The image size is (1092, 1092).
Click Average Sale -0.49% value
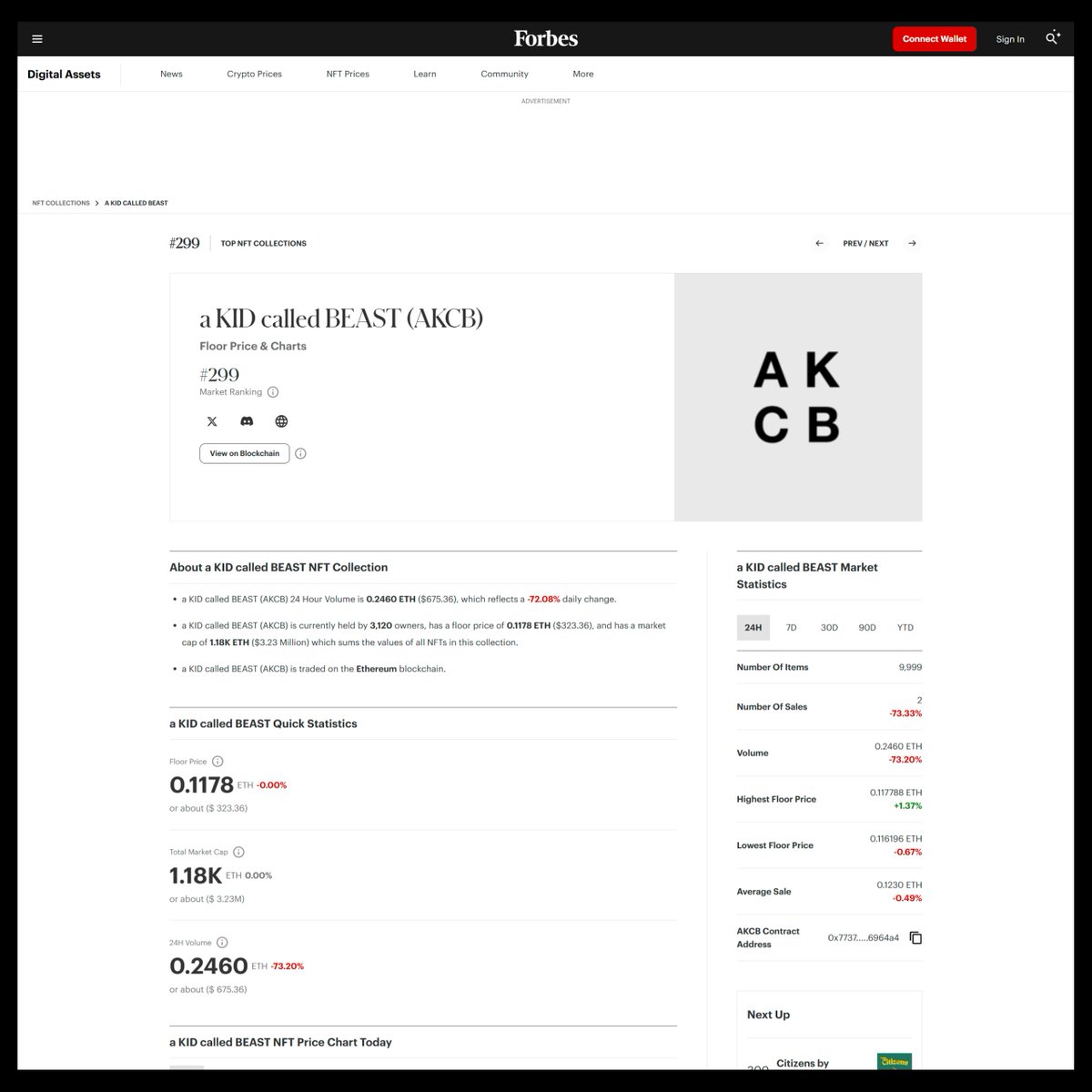tap(907, 898)
